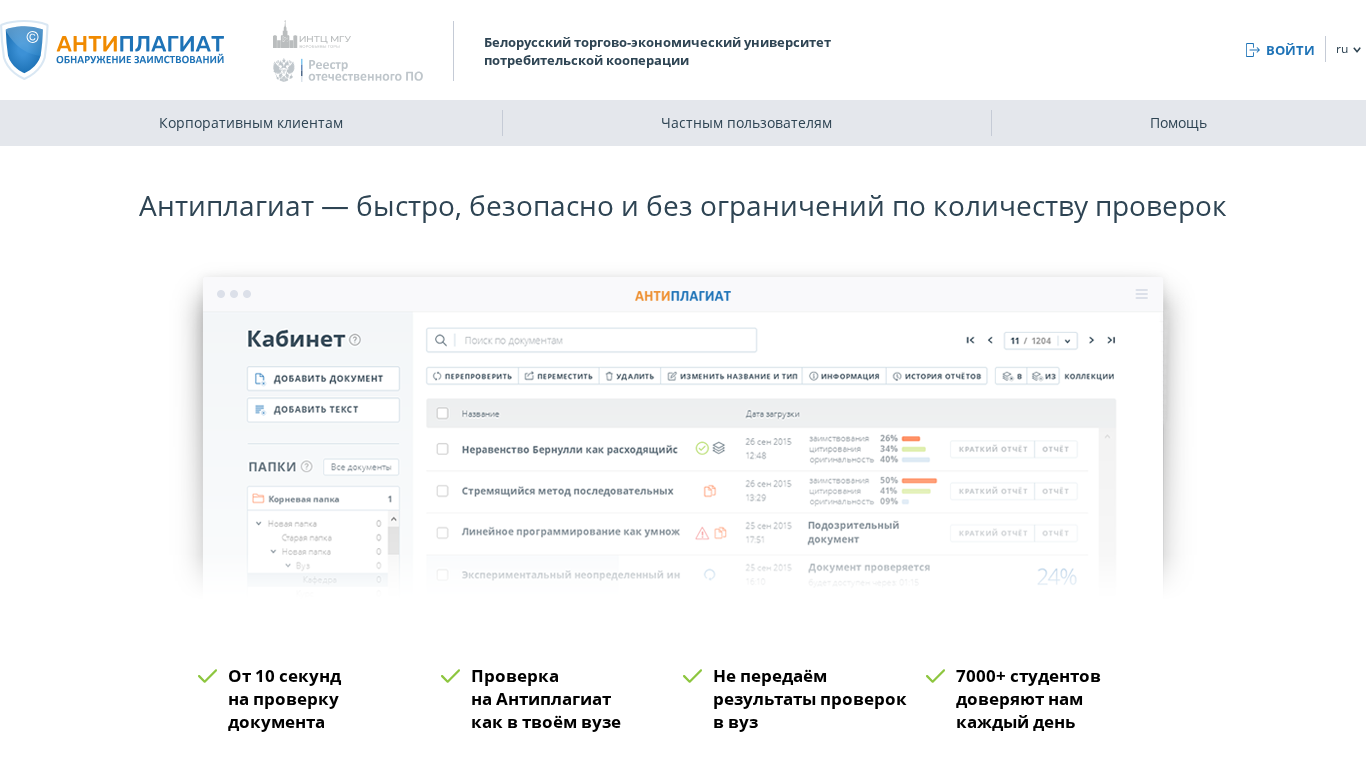
Task: Open the ru language dropdown
Action: (x=1348, y=49)
